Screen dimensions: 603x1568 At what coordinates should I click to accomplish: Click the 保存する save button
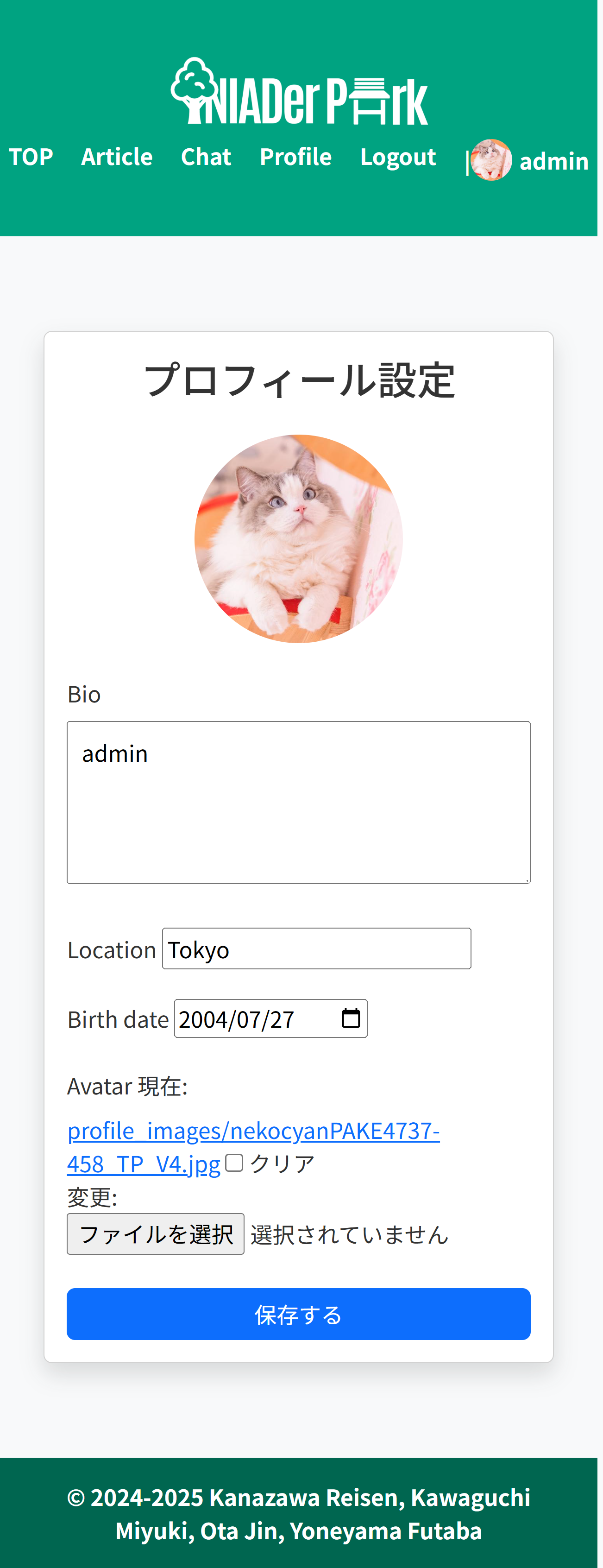tap(298, 1314)
